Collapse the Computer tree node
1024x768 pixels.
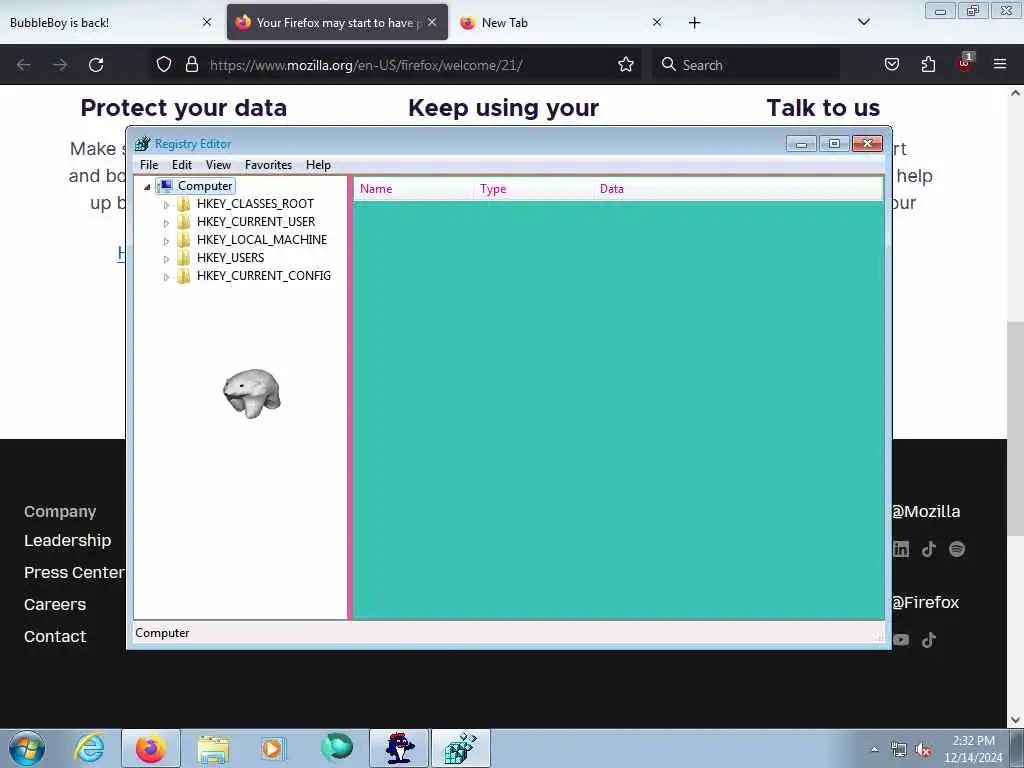(x=148, y=187)
